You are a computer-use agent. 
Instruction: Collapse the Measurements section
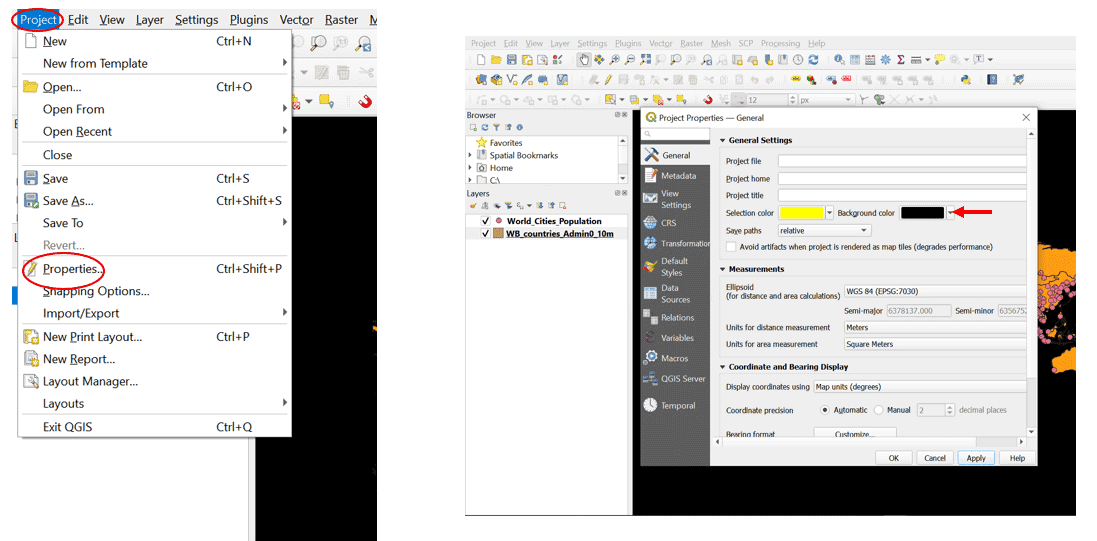tap(723, 269)
